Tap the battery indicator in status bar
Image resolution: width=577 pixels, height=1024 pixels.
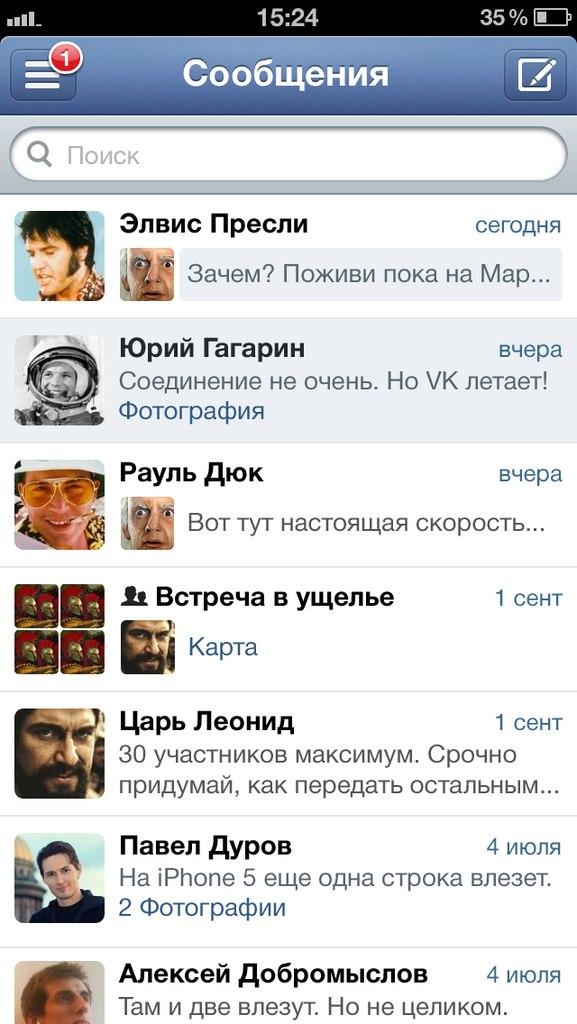552,18
